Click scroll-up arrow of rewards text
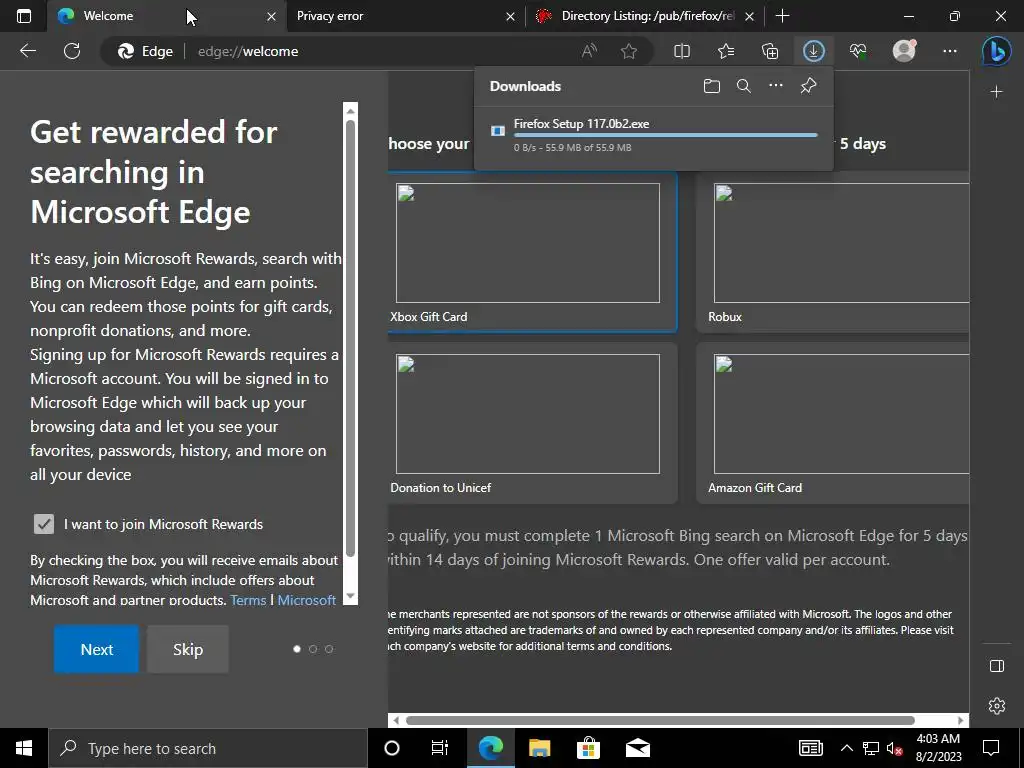 351,110
